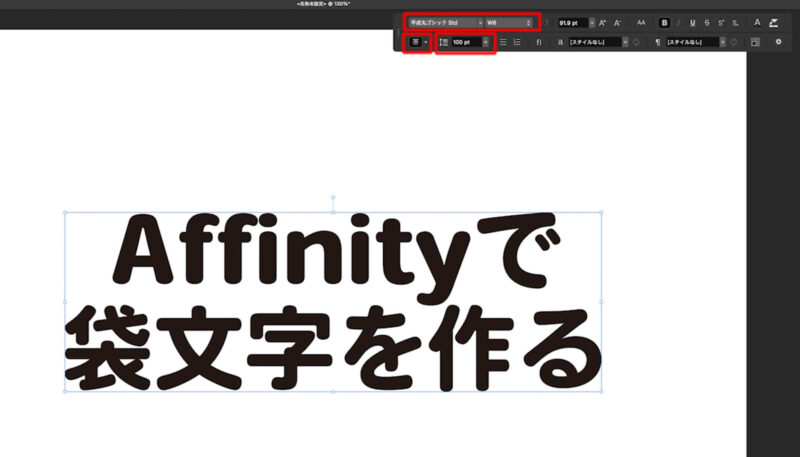Toggle Italic formatting
800x457 pixels.
pos(678,23)
